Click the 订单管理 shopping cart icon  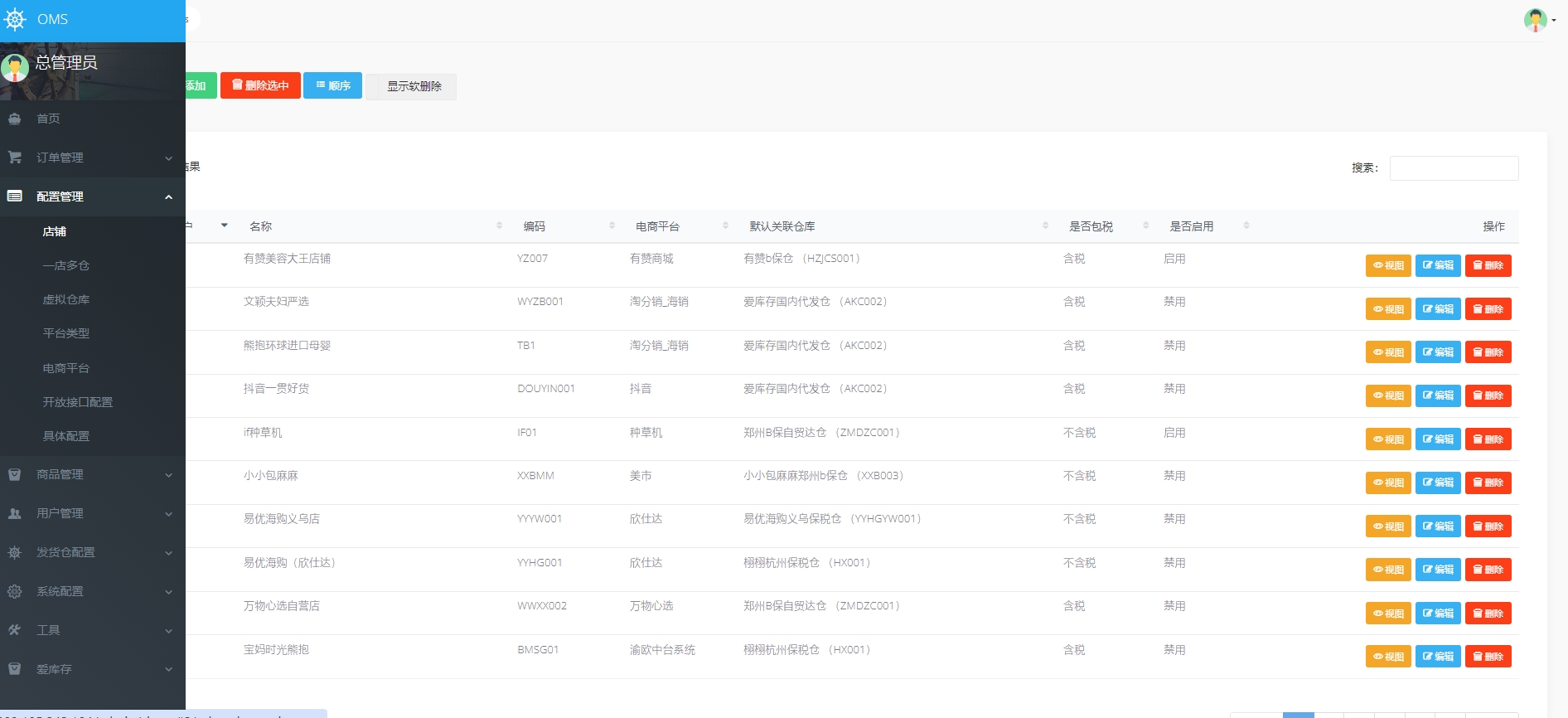coord(15,158)
